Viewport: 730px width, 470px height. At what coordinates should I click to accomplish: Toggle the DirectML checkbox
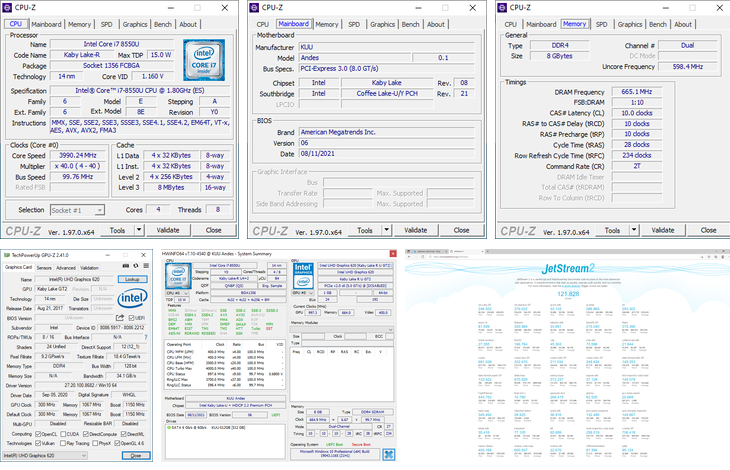tap(123, 434)
